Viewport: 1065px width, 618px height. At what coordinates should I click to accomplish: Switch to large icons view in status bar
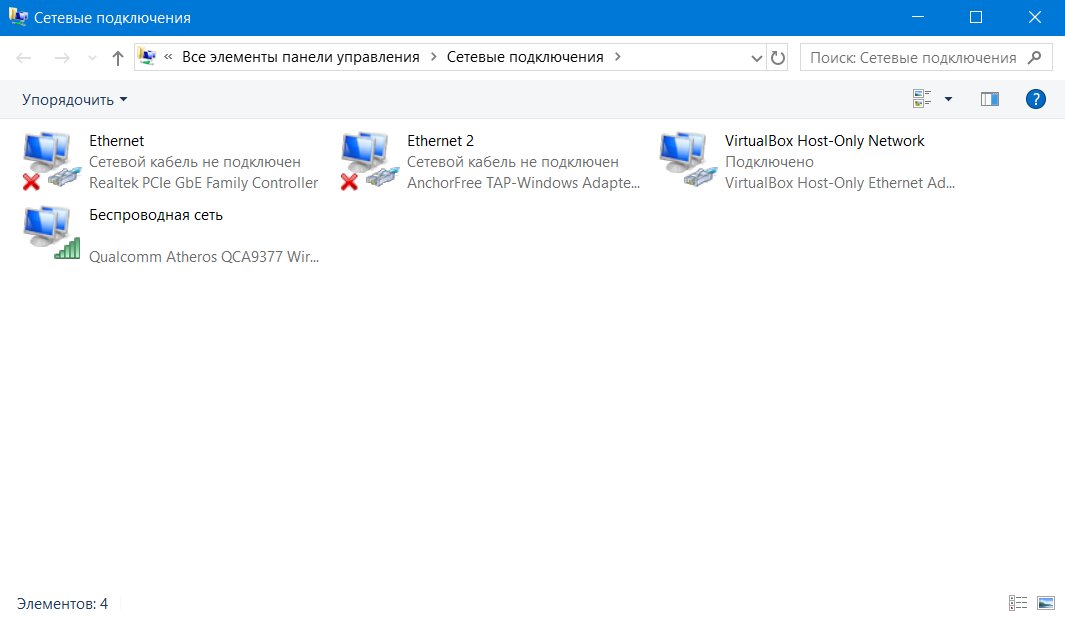(x=1046, y=602)
